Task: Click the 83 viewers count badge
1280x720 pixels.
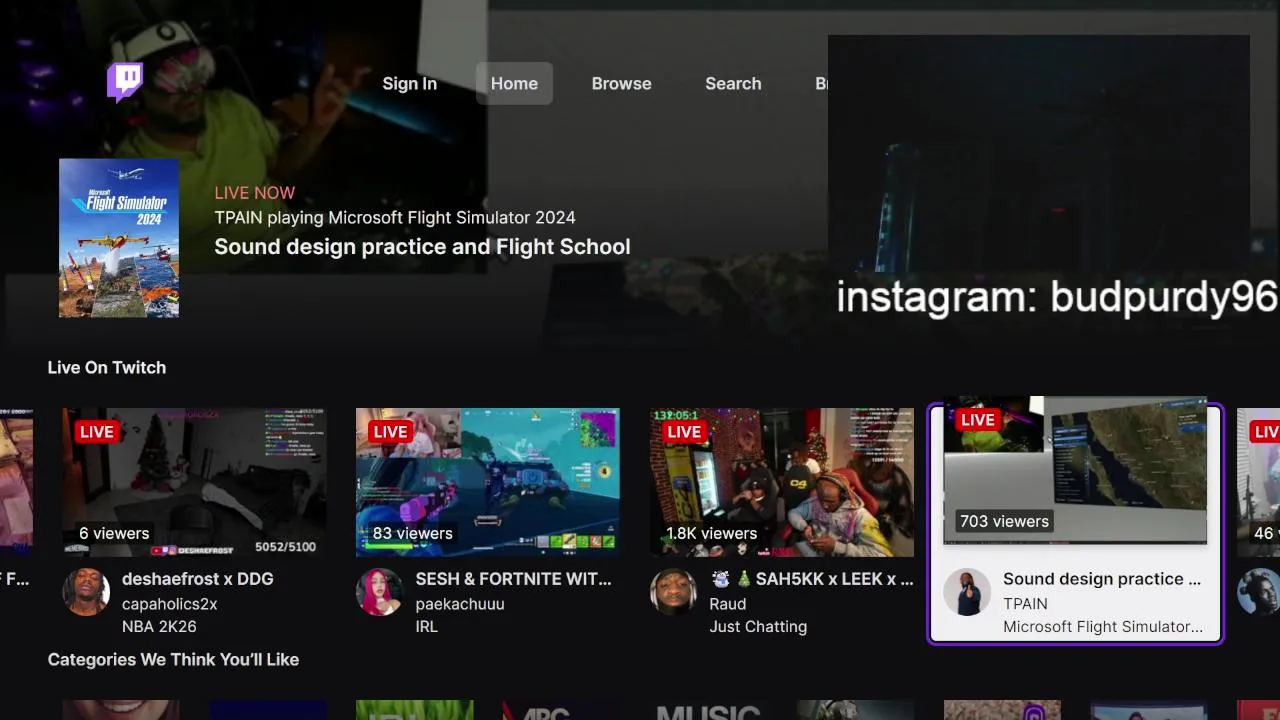Action: pyautogui.click(x=412, y=533)
